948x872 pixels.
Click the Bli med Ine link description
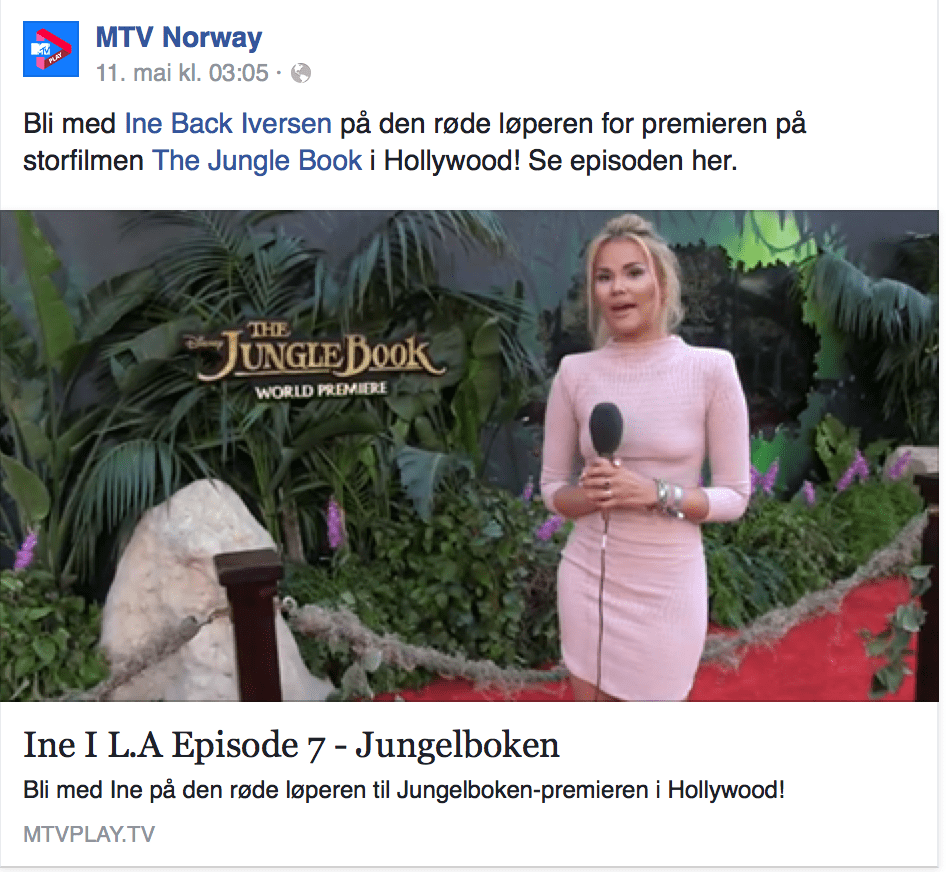click(404, 790)
